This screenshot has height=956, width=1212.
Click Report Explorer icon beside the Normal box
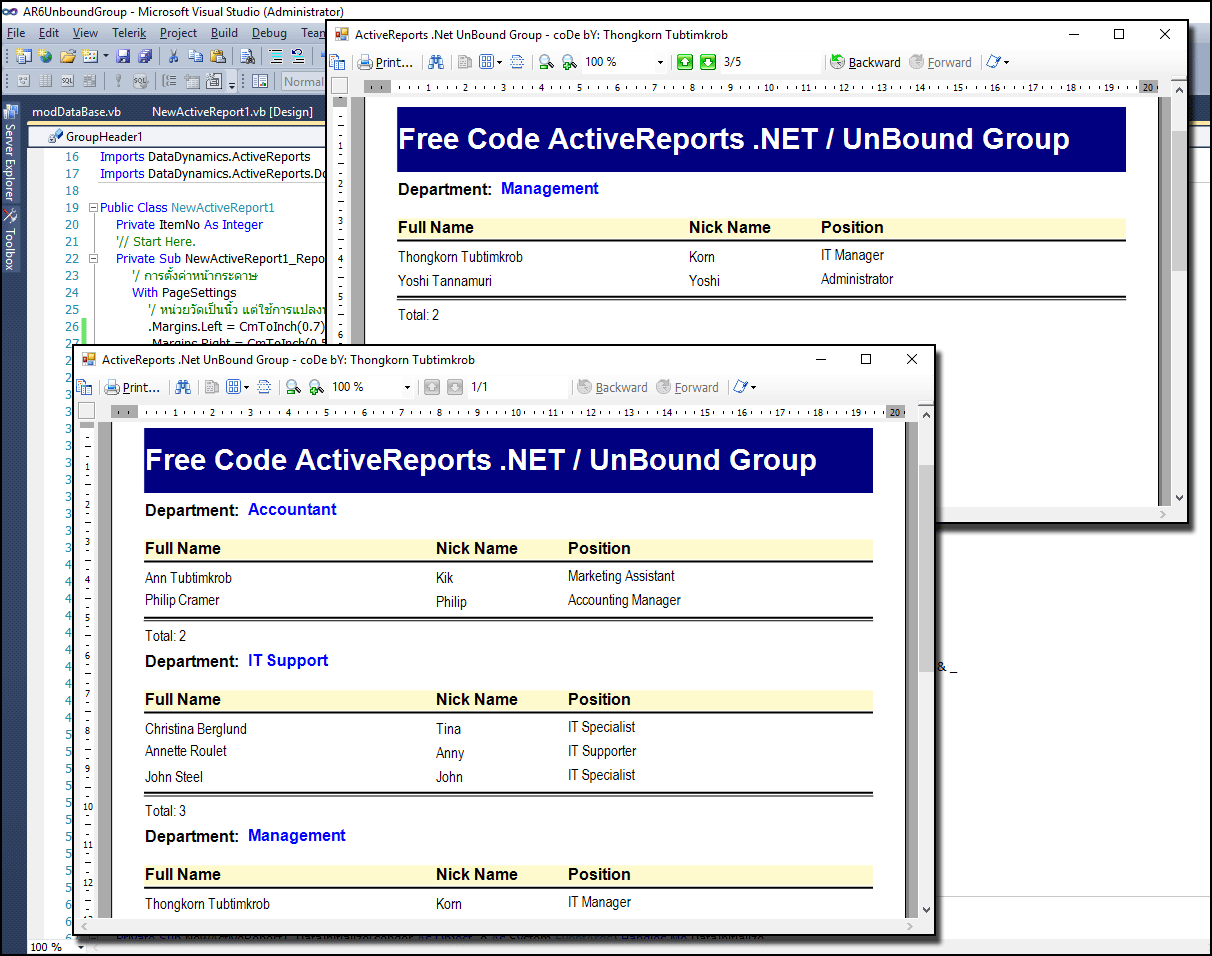click(x=260, y=81)
